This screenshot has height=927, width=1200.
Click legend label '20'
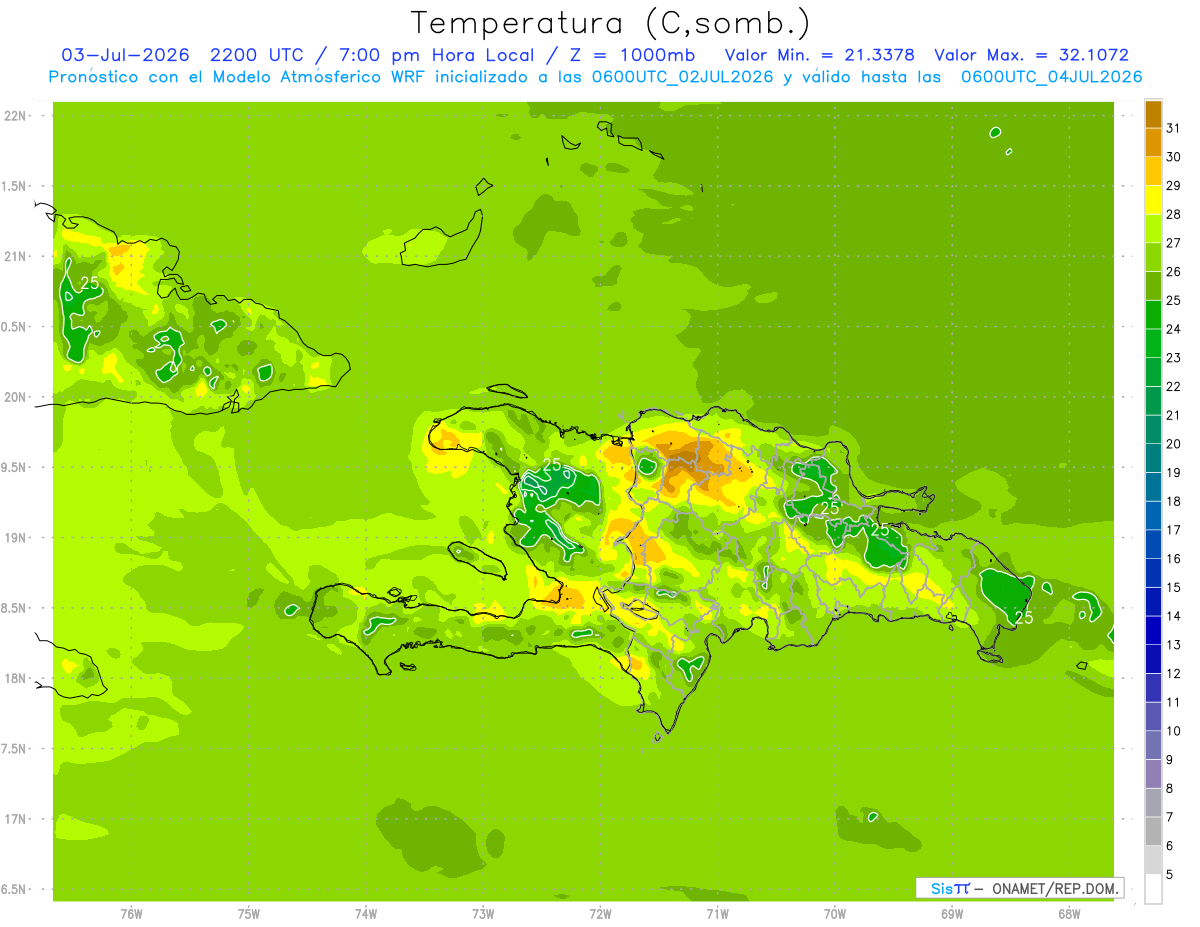[x=1173, y=444]
